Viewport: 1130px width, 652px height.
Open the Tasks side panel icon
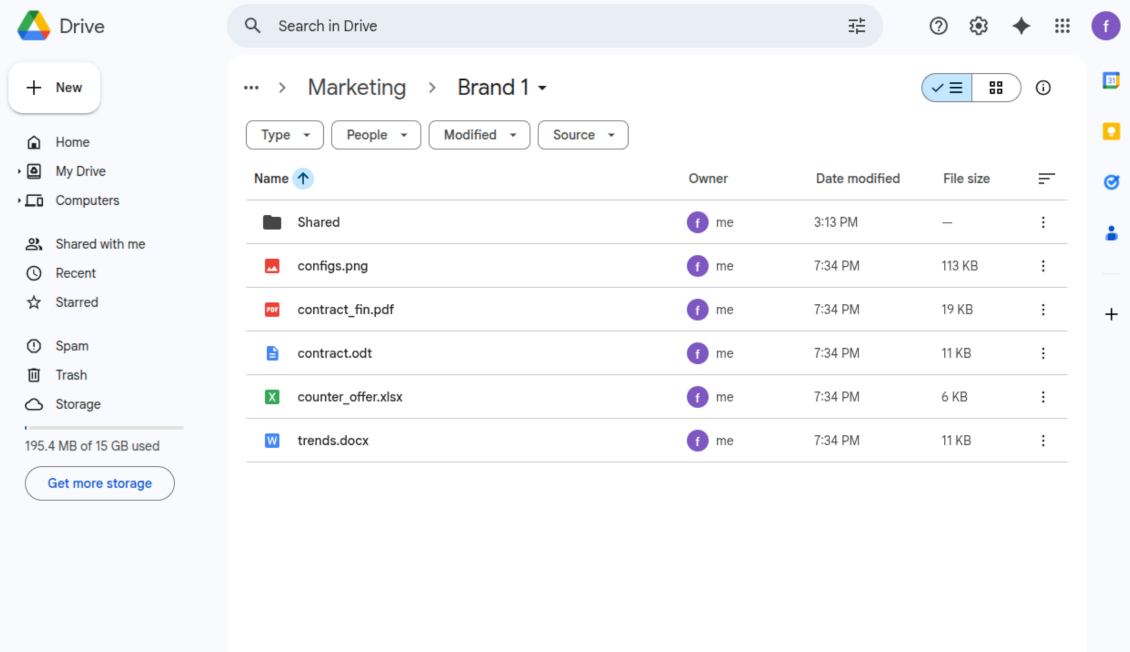[1110, 182]
